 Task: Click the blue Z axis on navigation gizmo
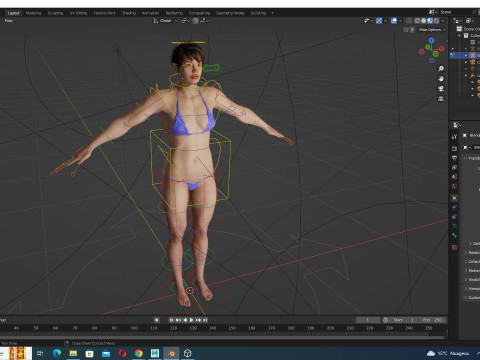(432, 40)
